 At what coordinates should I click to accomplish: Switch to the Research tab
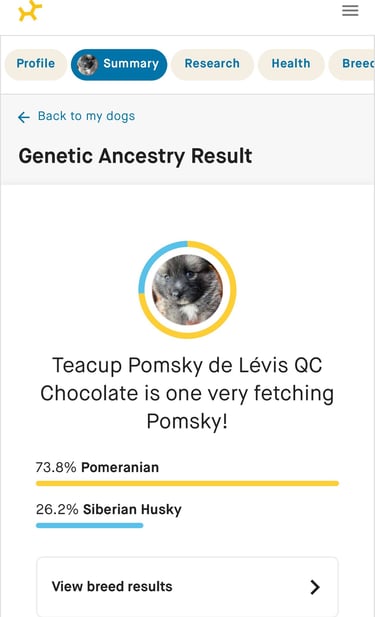click(x=212, y=64)
